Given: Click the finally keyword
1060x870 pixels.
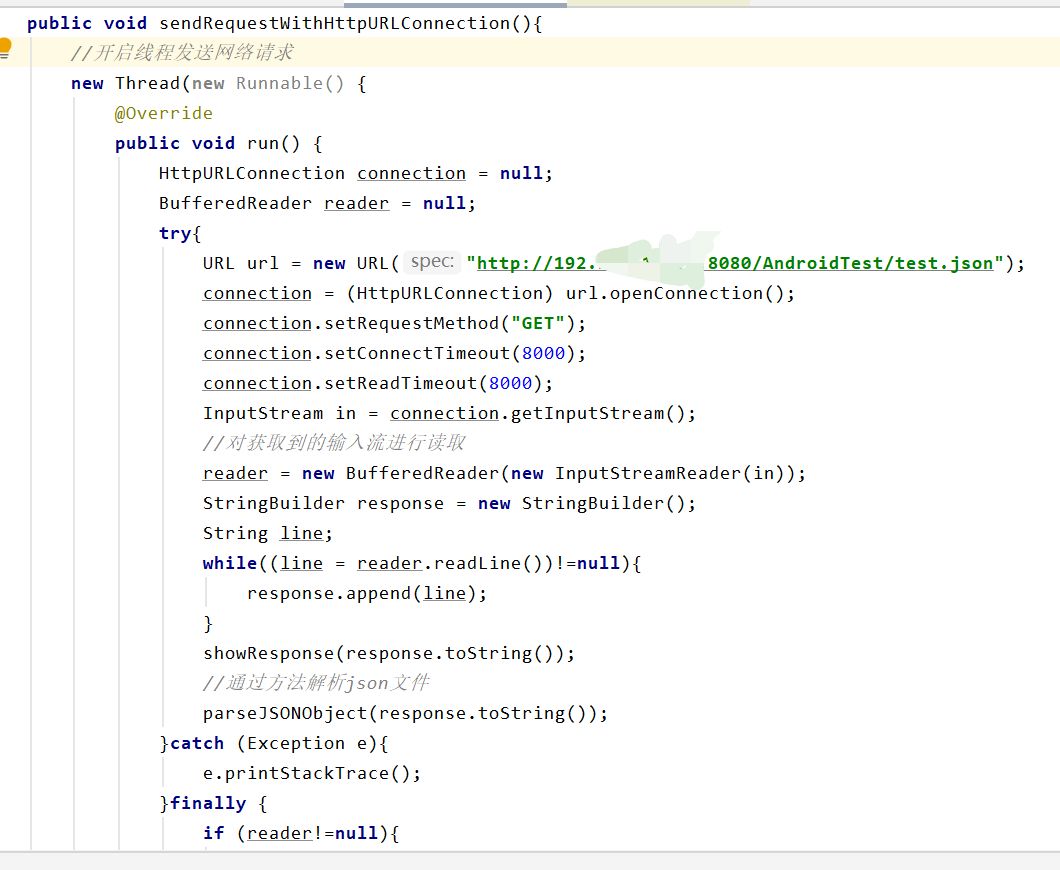Looking at the screenshot, I should 207,802.
